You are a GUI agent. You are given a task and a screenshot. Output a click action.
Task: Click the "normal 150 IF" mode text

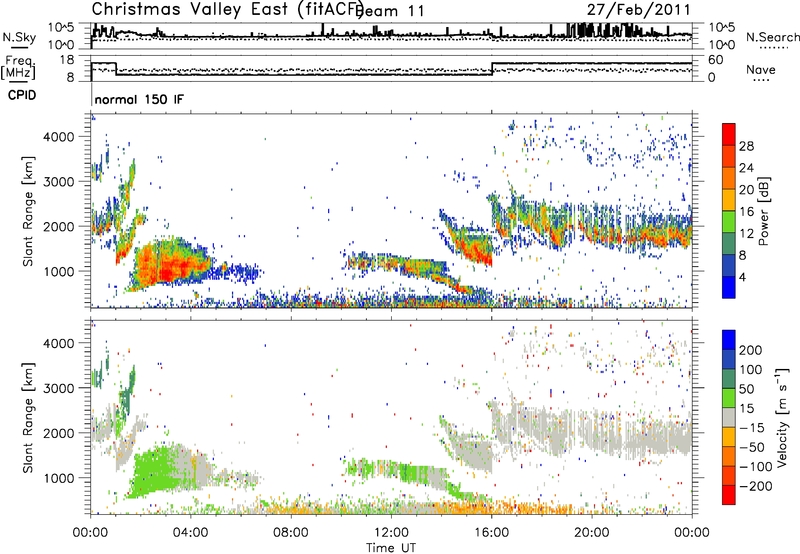point(139,99)
